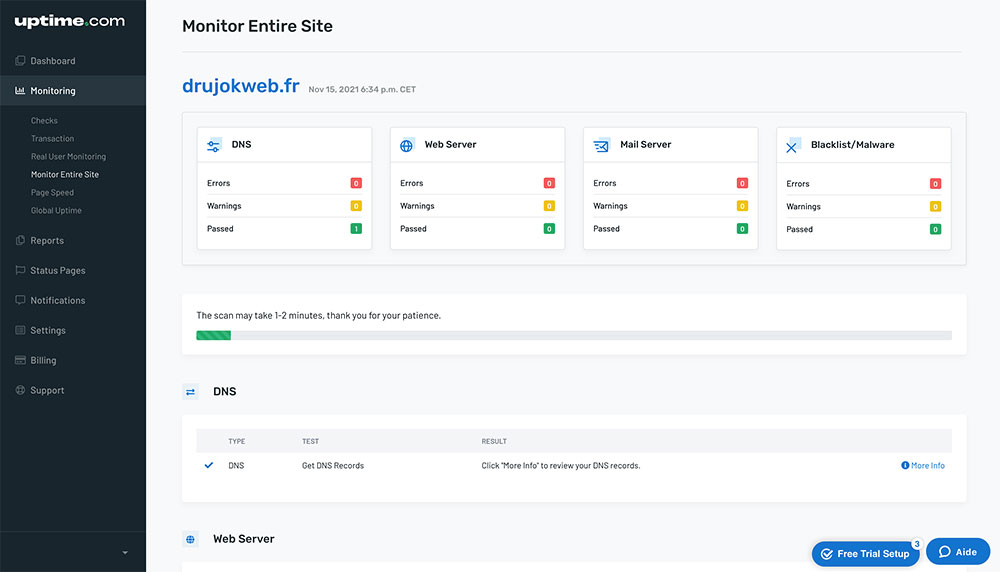Click the Web Server section heading

[244, 539]
